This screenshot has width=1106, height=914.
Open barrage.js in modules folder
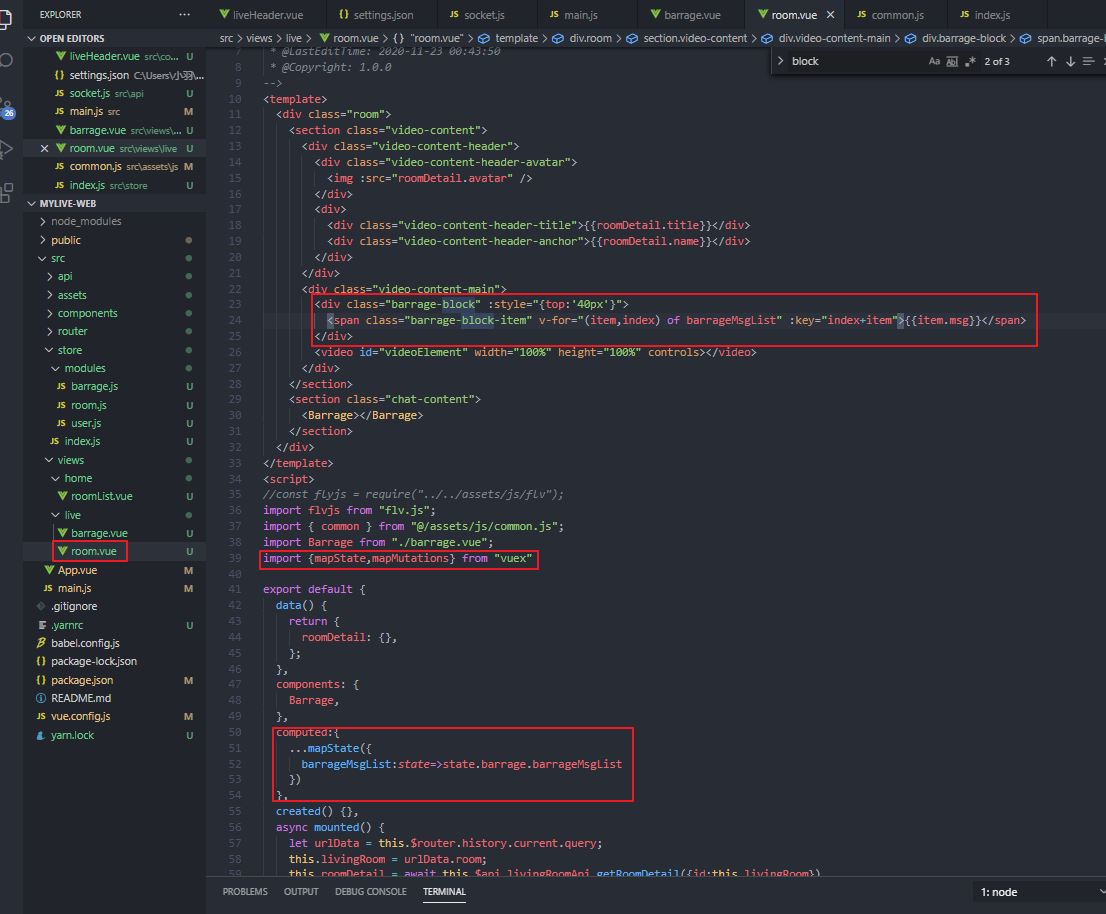coord(95,386)
